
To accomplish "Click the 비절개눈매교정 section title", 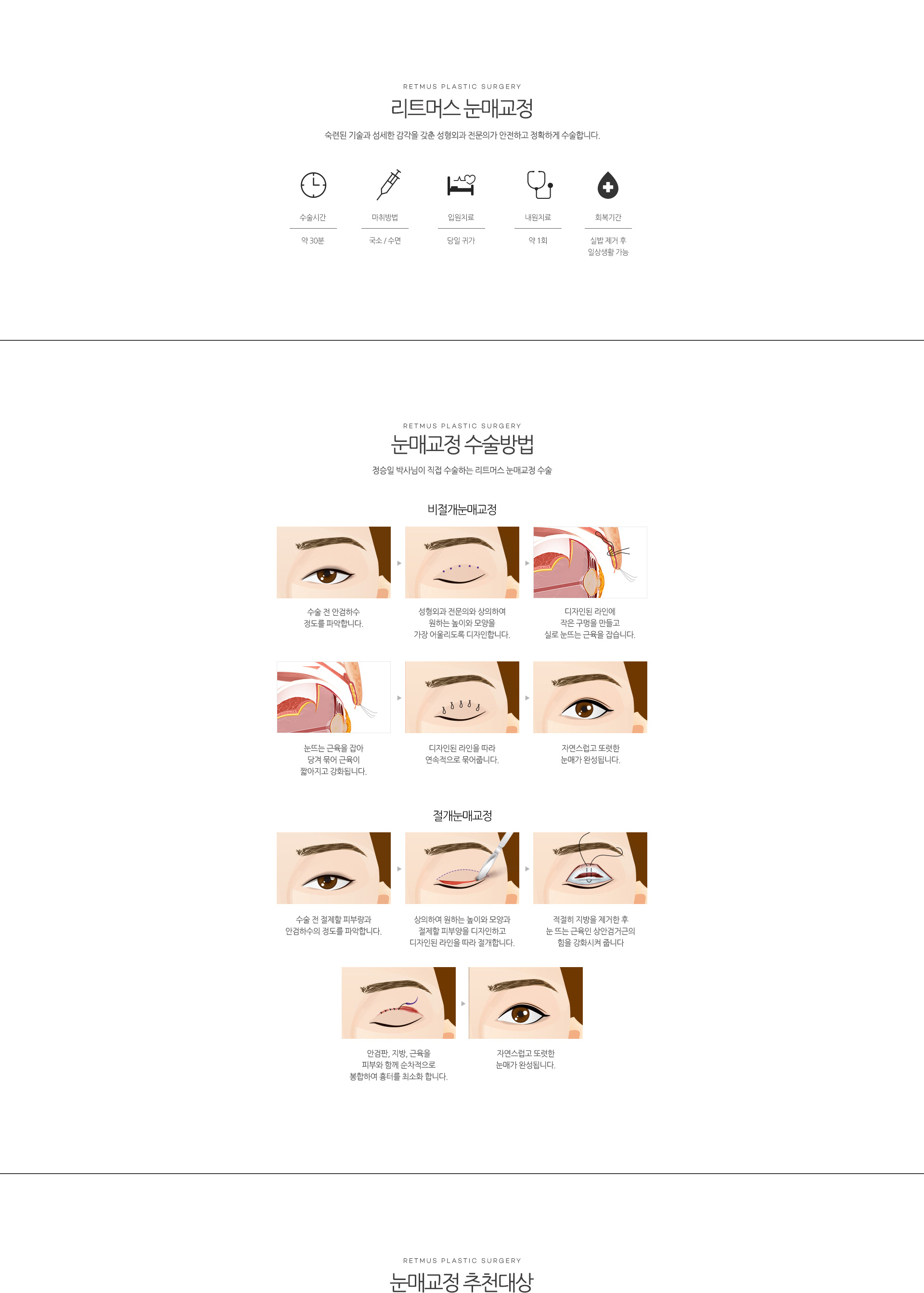I will (462, 509).
